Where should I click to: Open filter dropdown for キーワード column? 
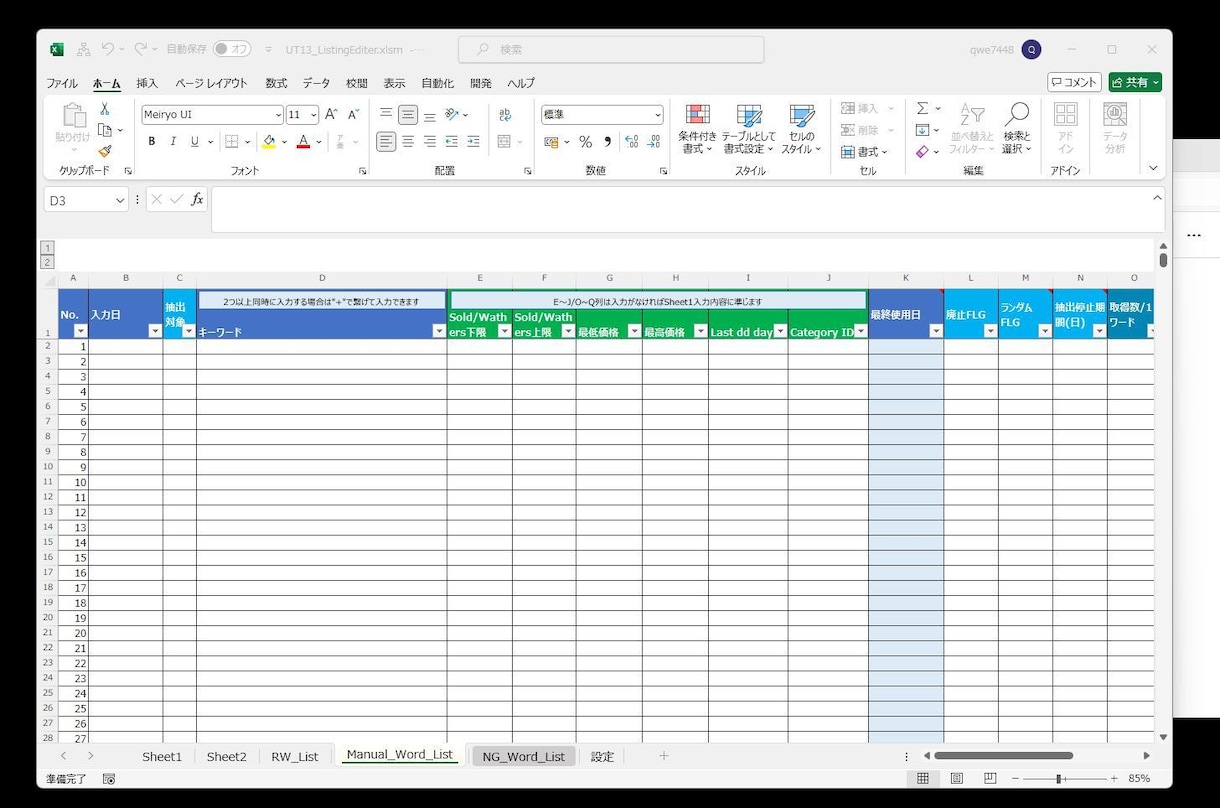(438, 331)
